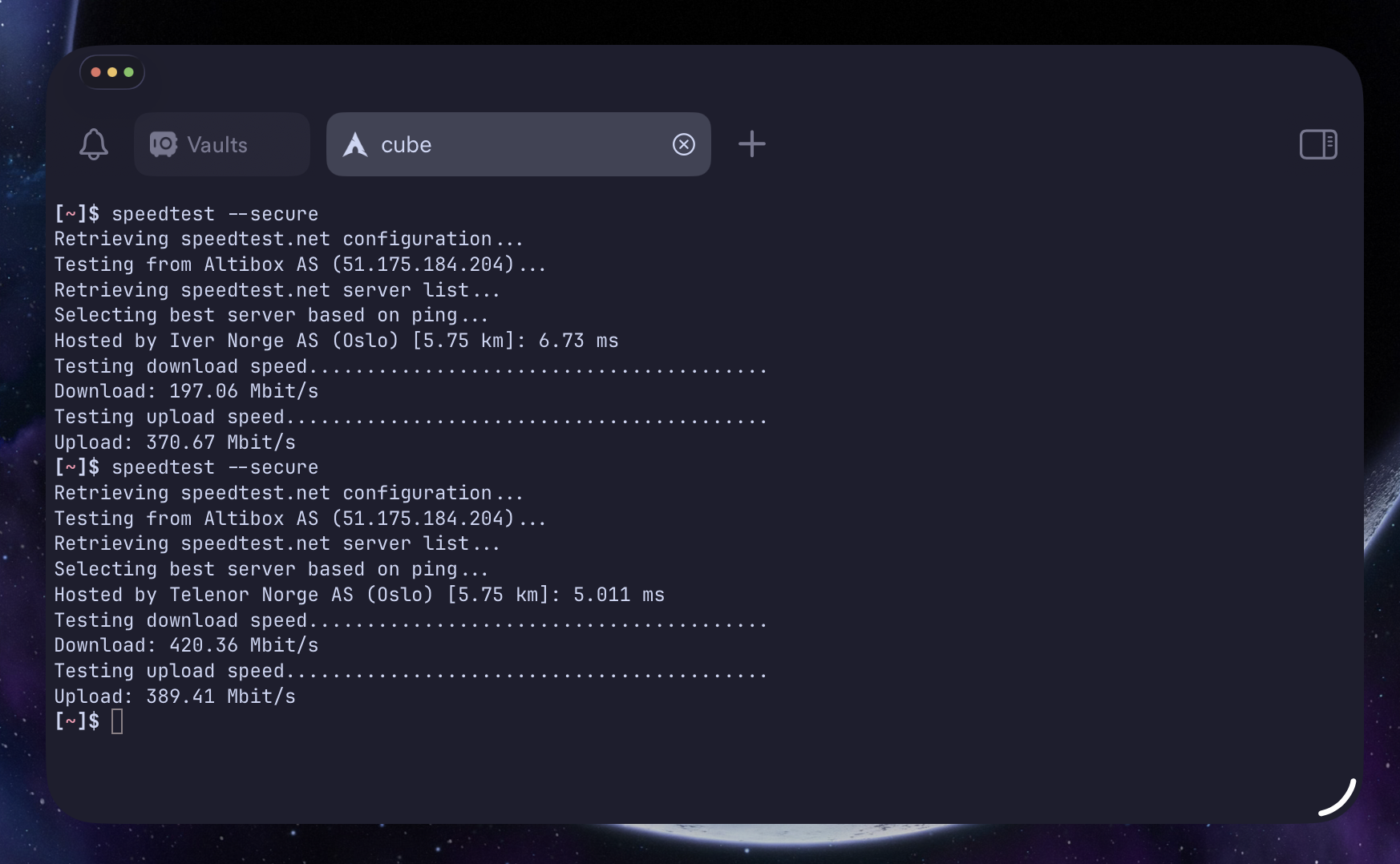Select the Upload: 389.41 Mbit/s result
The width and height of the screenshot is (1400, 864).
coord(175,696)
